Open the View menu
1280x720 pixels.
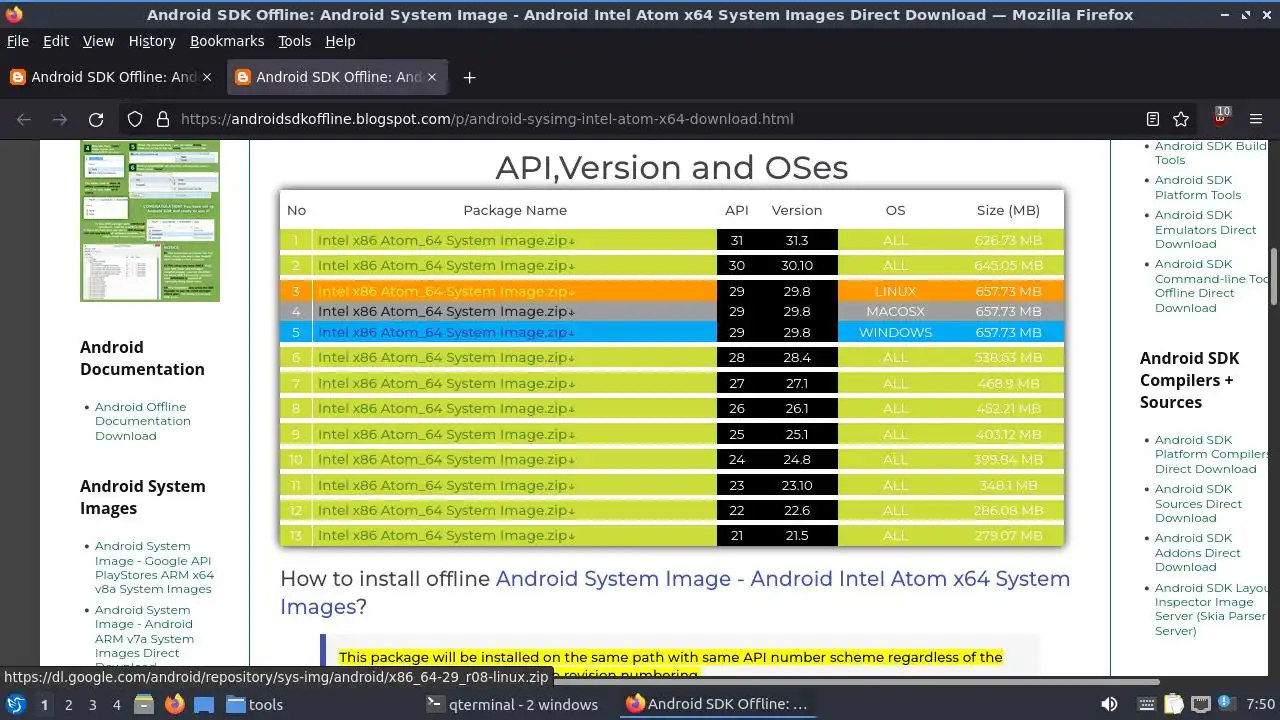tap(98, 41)
